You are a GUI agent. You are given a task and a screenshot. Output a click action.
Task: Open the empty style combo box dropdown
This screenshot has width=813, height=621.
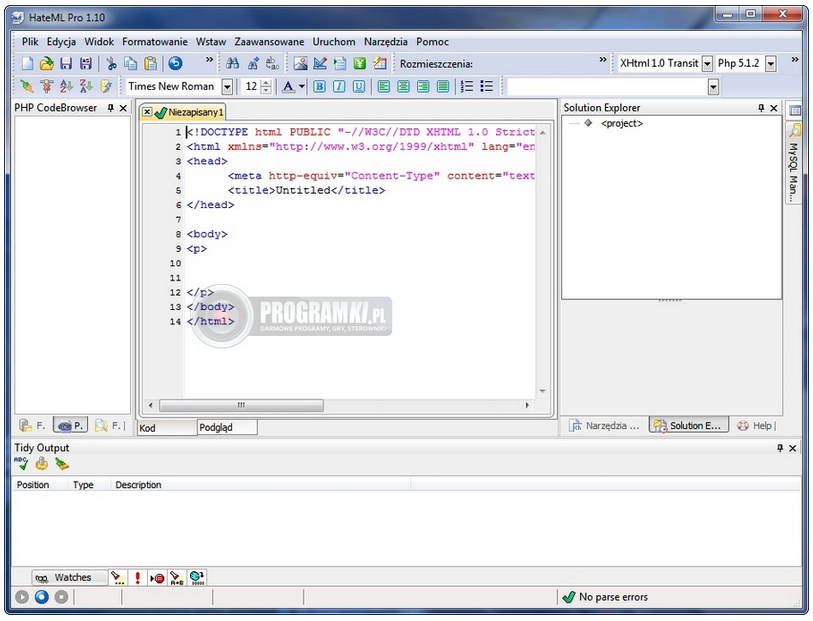(x=713, y=87)
